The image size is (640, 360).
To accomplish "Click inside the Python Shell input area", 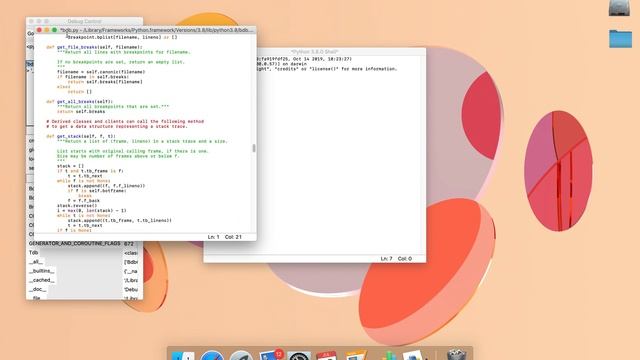I will (x=314, y=163).
